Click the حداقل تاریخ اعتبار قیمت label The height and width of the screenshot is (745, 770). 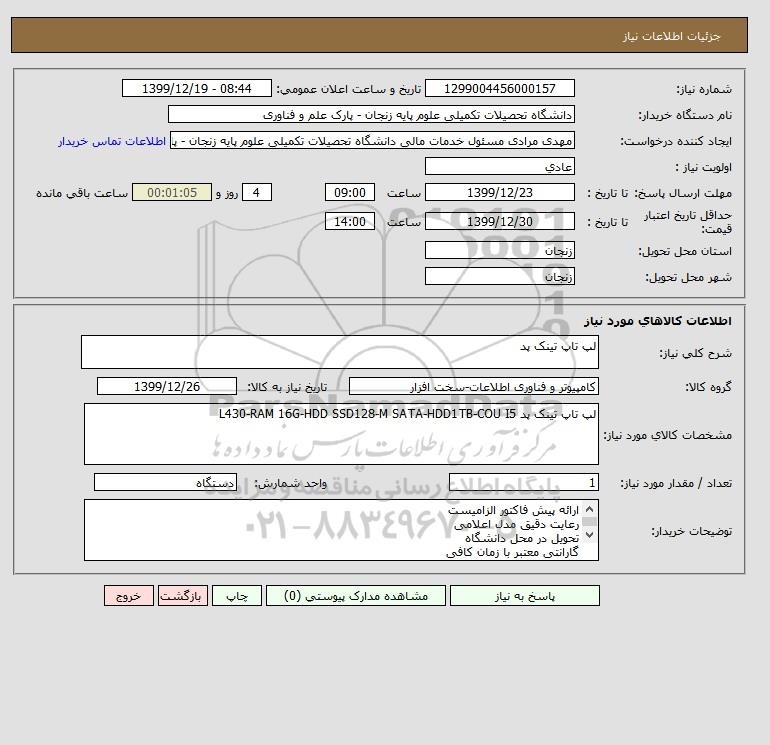coord(688,222)
